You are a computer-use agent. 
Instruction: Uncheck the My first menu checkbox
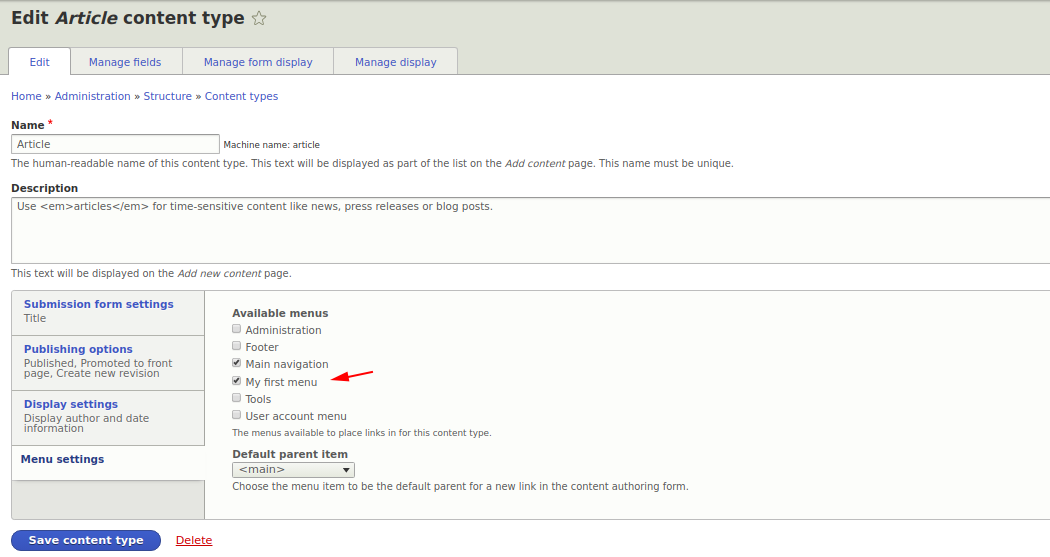coord(236,380)
